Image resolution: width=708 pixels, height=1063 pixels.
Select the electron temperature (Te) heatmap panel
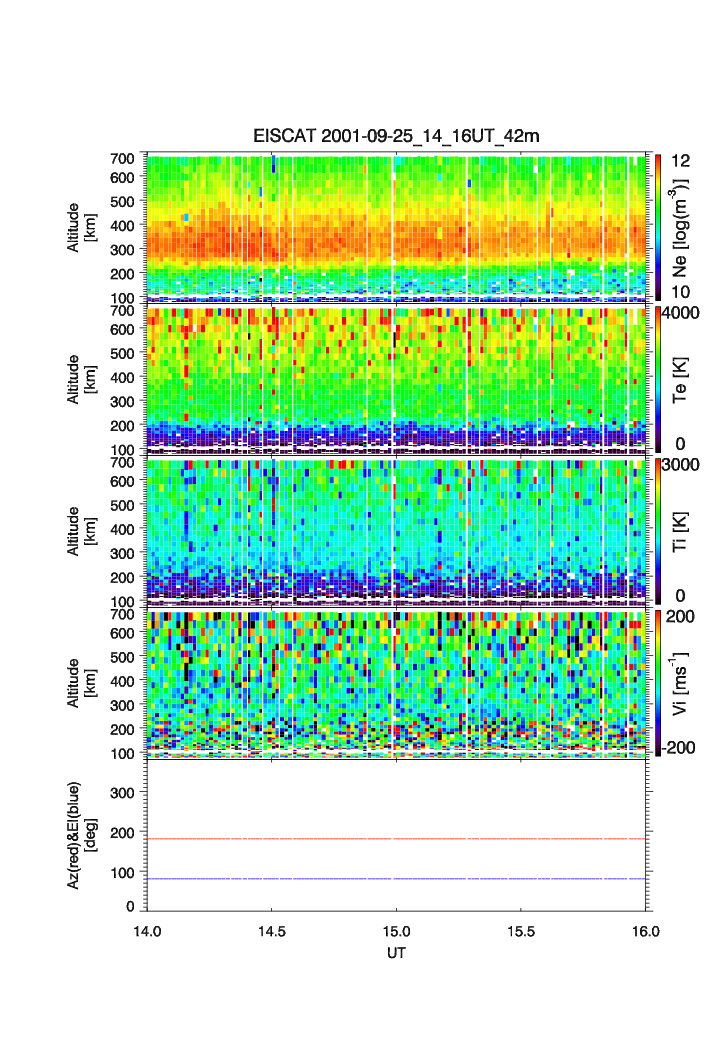click(x=397, y=380)
